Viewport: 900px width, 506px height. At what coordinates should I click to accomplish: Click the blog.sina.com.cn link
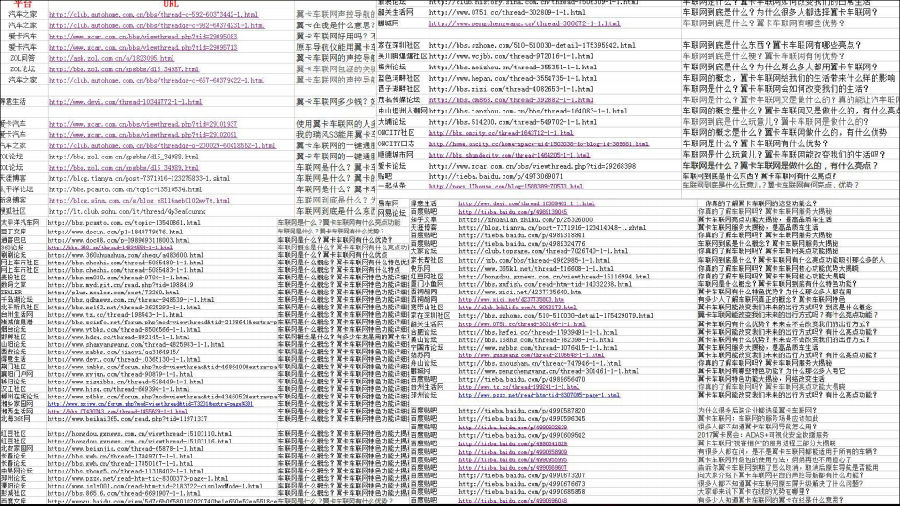130,200
